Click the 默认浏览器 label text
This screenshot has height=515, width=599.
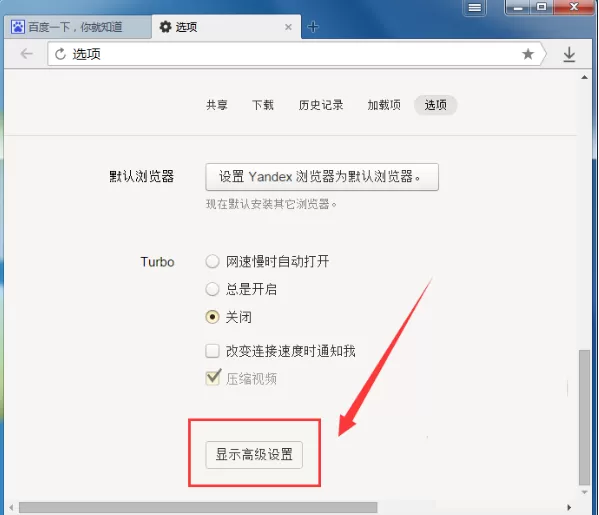pos(142,177)
